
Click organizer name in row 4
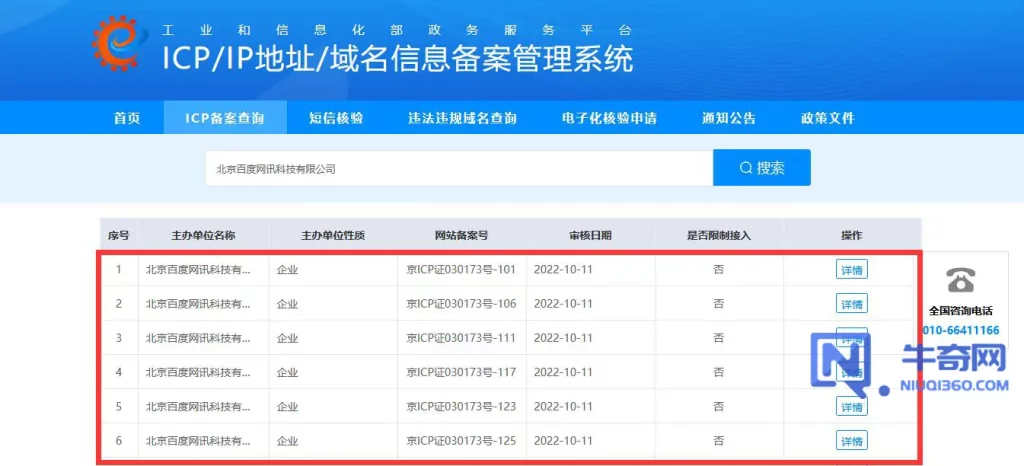198,372
